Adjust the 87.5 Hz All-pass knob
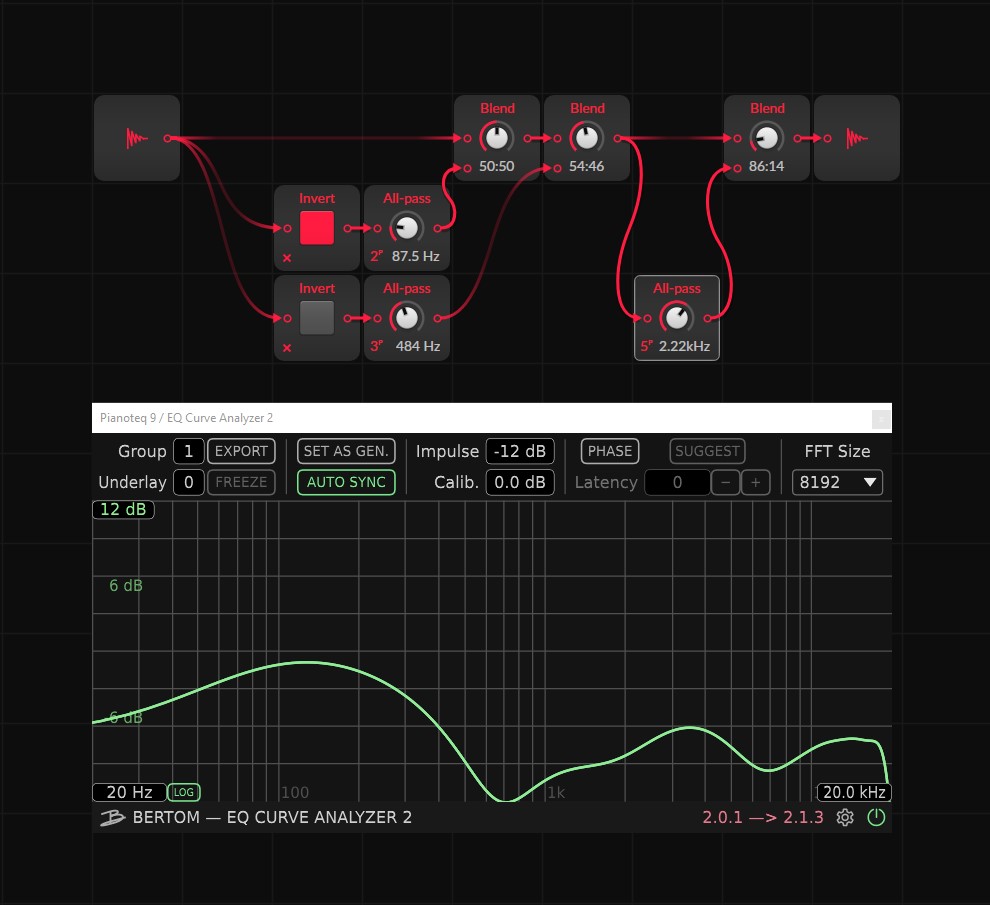 [407, 228]
